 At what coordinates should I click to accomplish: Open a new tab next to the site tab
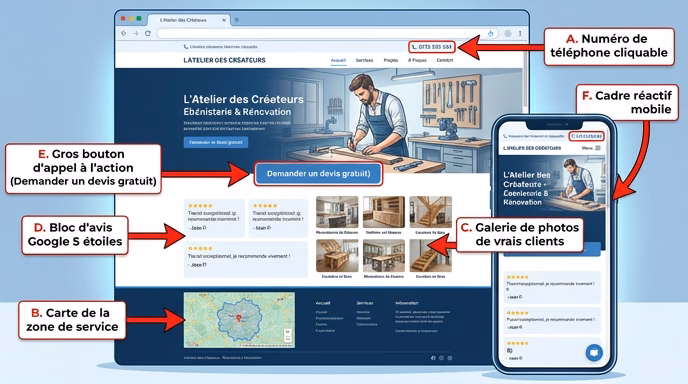click(236, 20)
